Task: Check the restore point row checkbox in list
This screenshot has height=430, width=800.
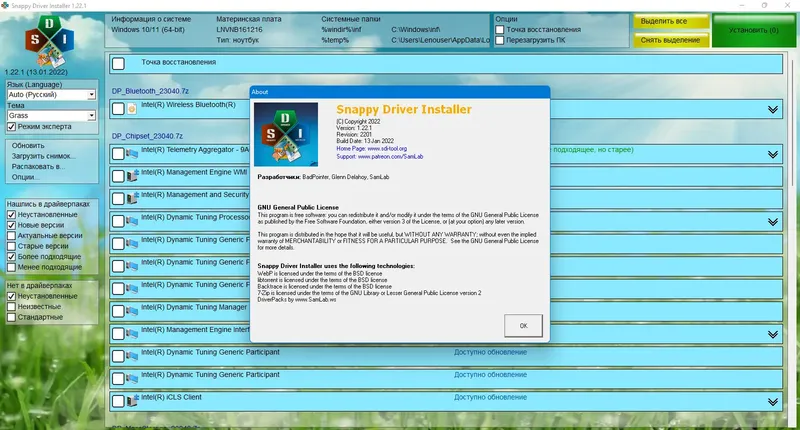Action: coord(118,64)
